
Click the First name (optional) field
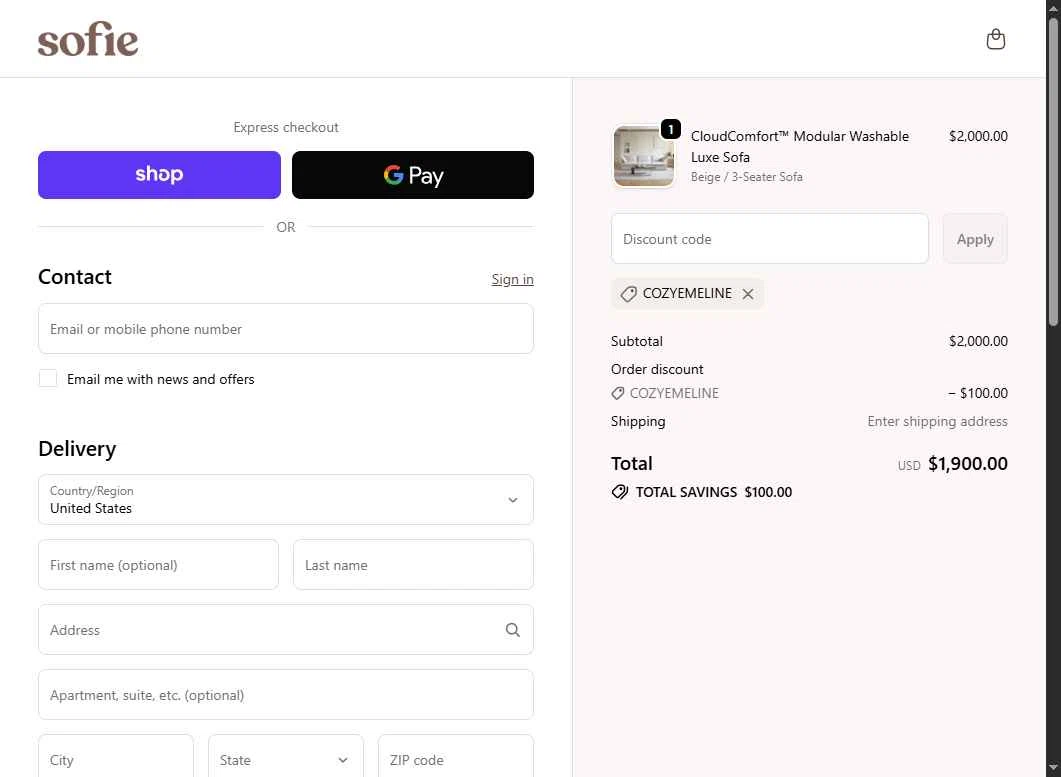[x=158, y=564]
